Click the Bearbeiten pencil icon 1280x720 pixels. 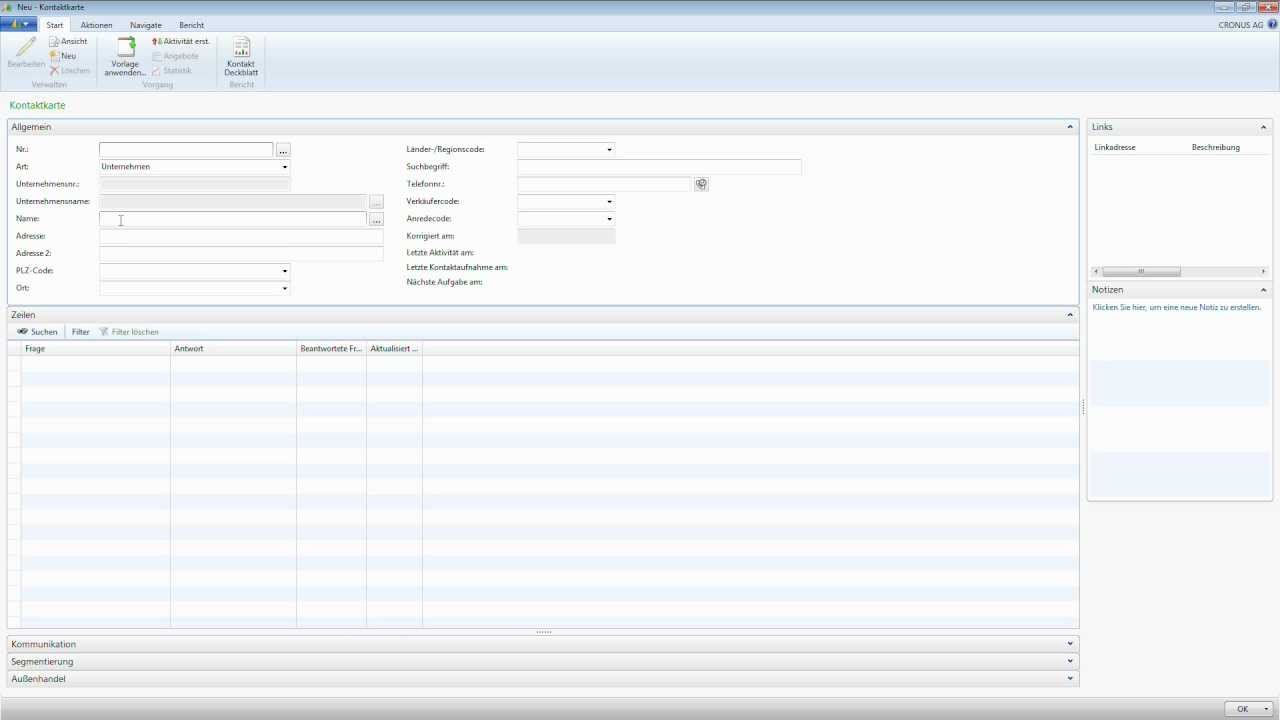[x=25, y=46]
